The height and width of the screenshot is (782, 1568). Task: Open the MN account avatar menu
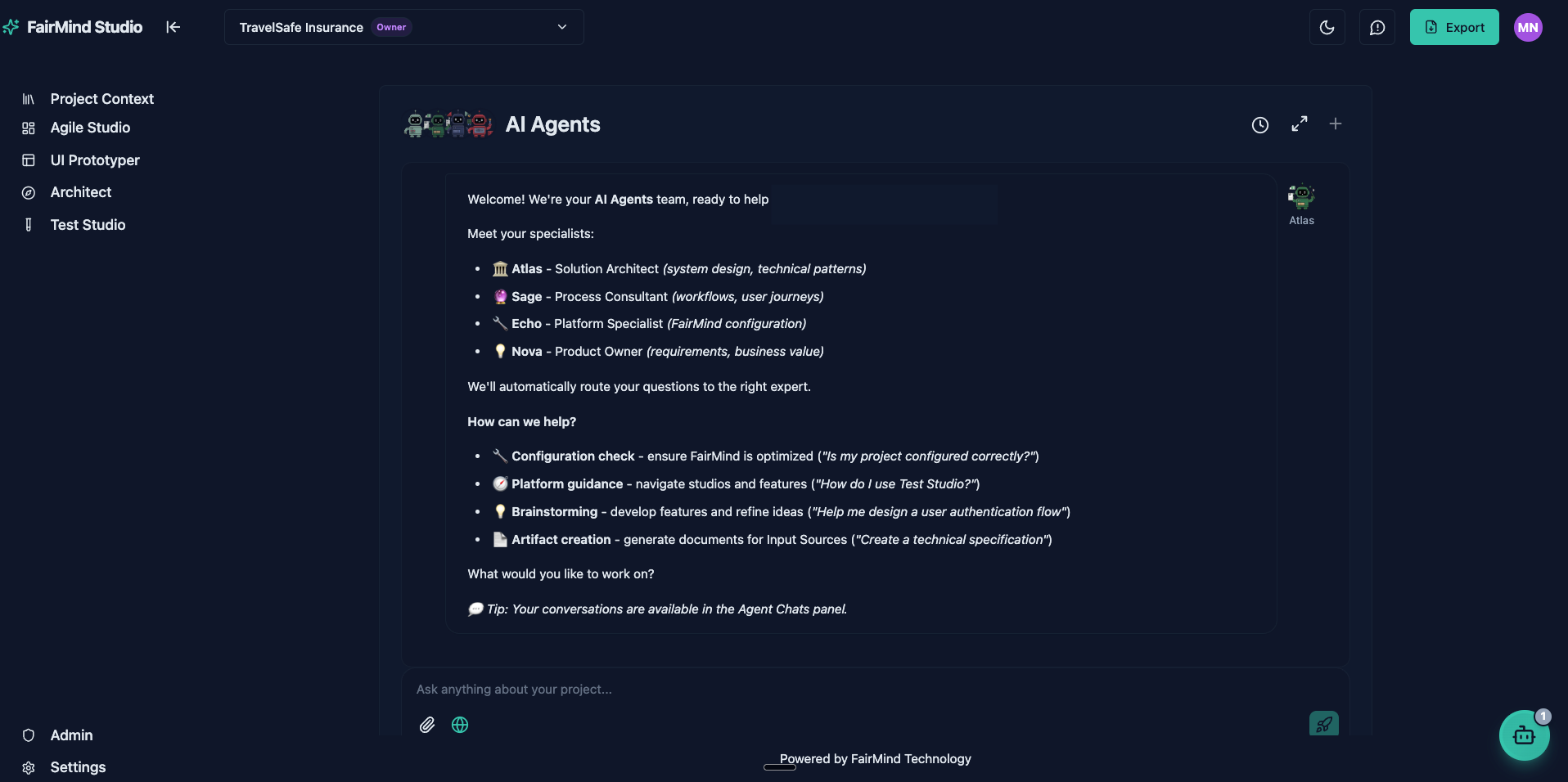(x=1529, y=27)
